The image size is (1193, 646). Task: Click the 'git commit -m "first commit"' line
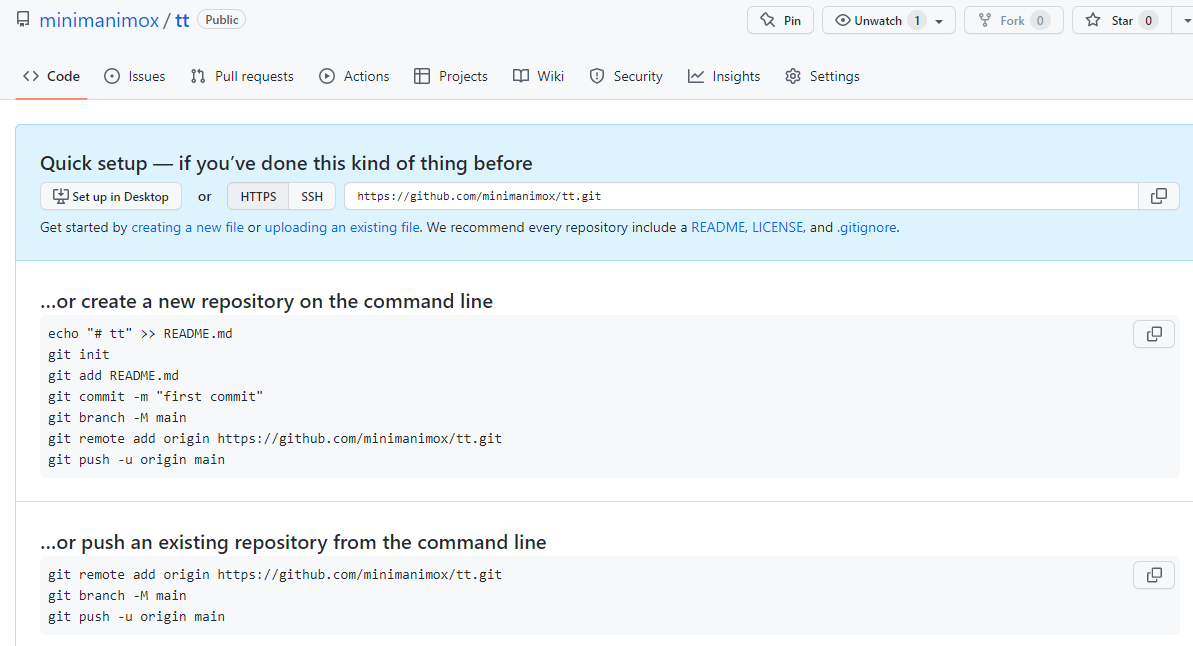(x=155, y=396)
